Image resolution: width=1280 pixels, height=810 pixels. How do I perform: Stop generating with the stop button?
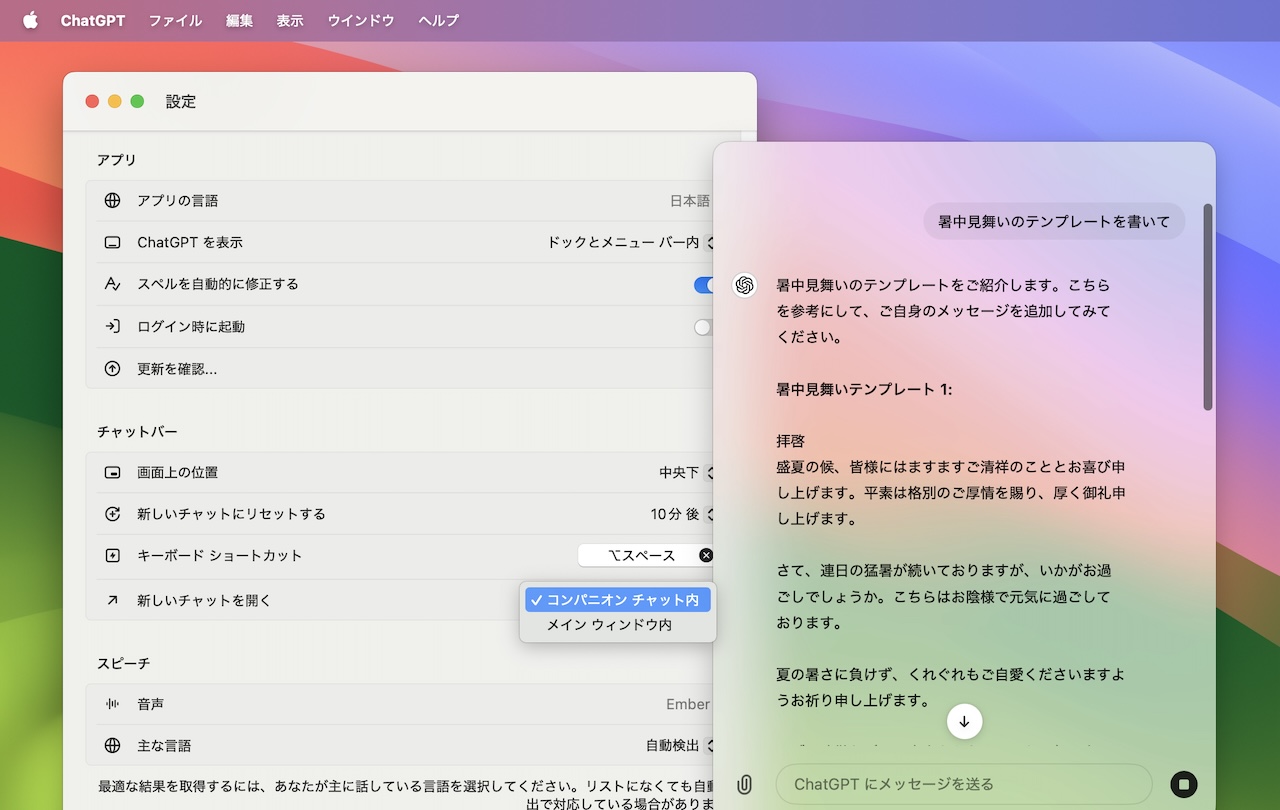(x=1183, y=784)
